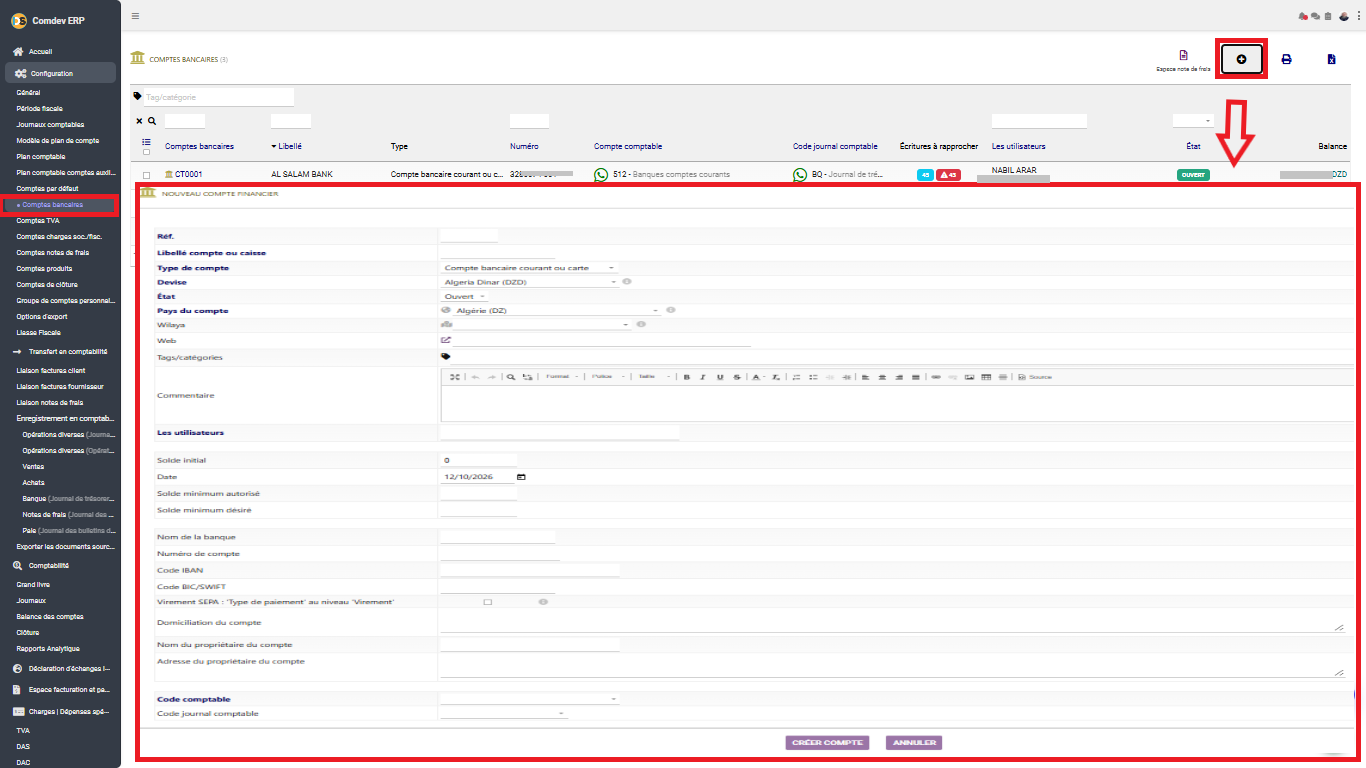The image size is (1366, 768).
Task: Click the Tag/catégorie filter field
Action: [219, 97]
